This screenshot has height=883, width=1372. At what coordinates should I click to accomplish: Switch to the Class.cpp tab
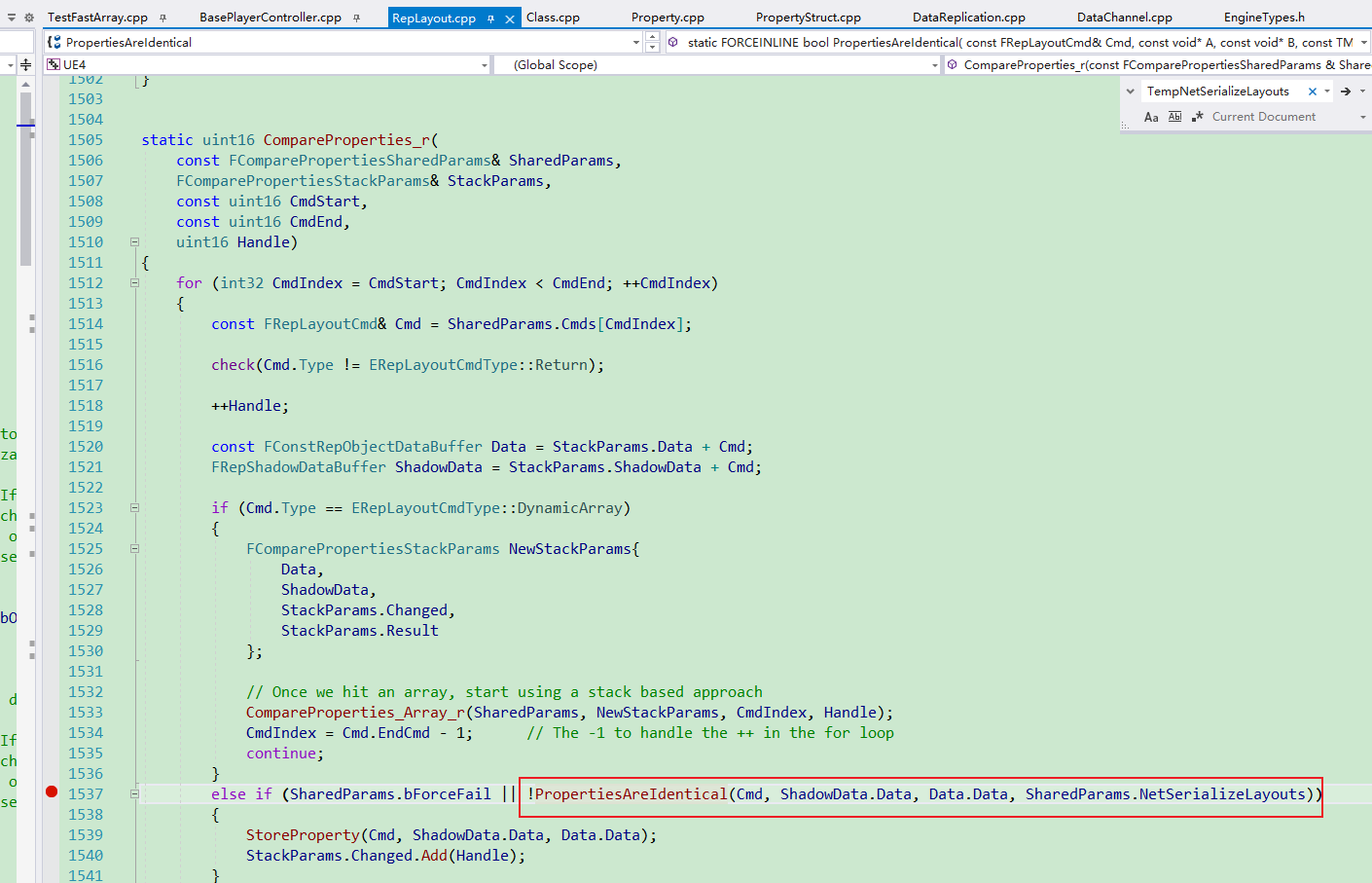coord(553,18)
